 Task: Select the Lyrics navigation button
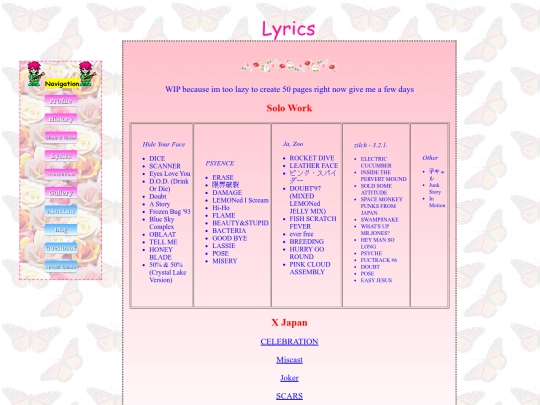(x=61, y=156)
